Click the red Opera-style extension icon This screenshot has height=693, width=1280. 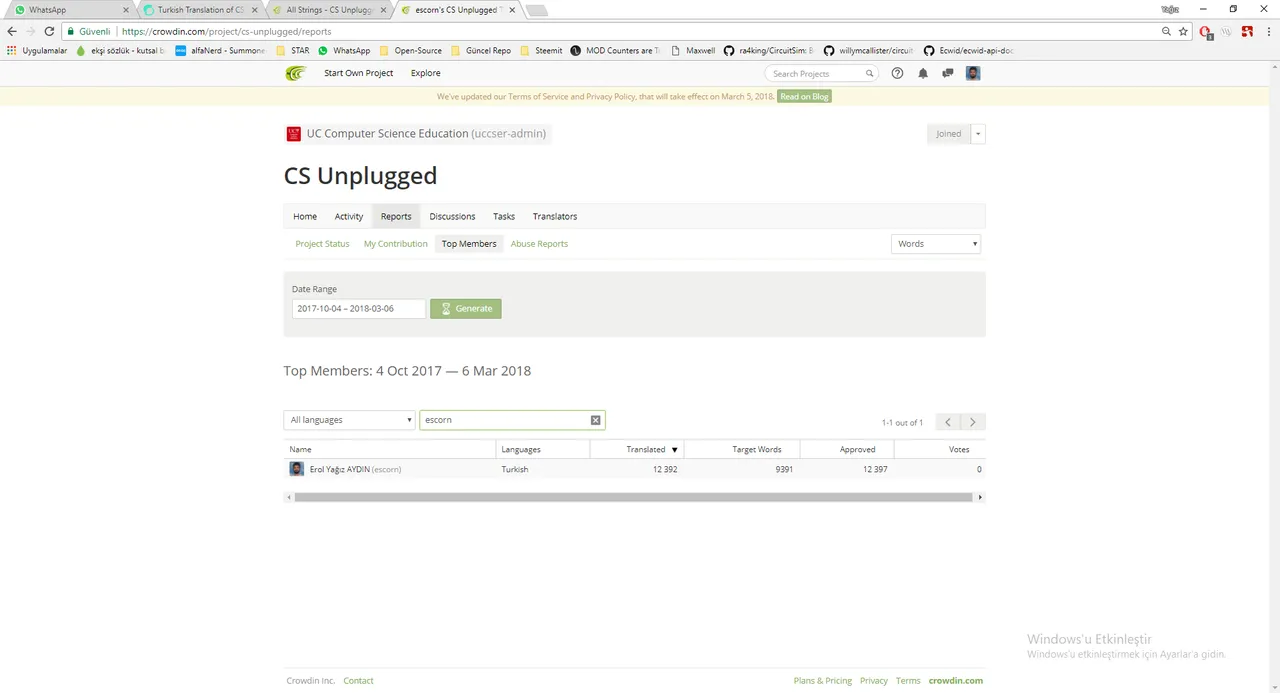[x=1206, y=32]
